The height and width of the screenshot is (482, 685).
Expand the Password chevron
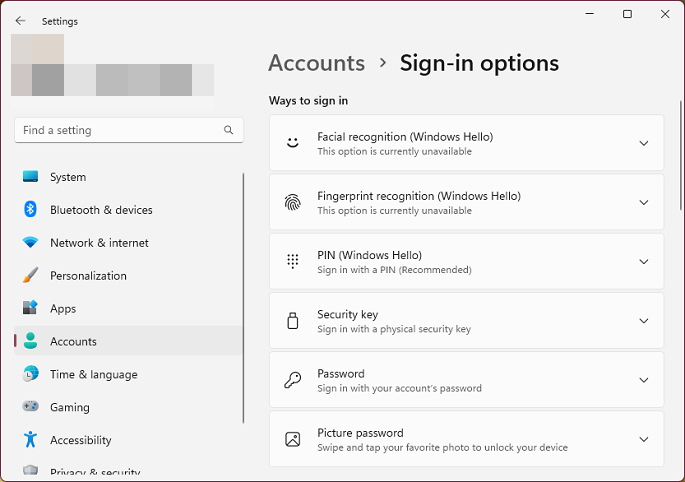tap(643, 380)
